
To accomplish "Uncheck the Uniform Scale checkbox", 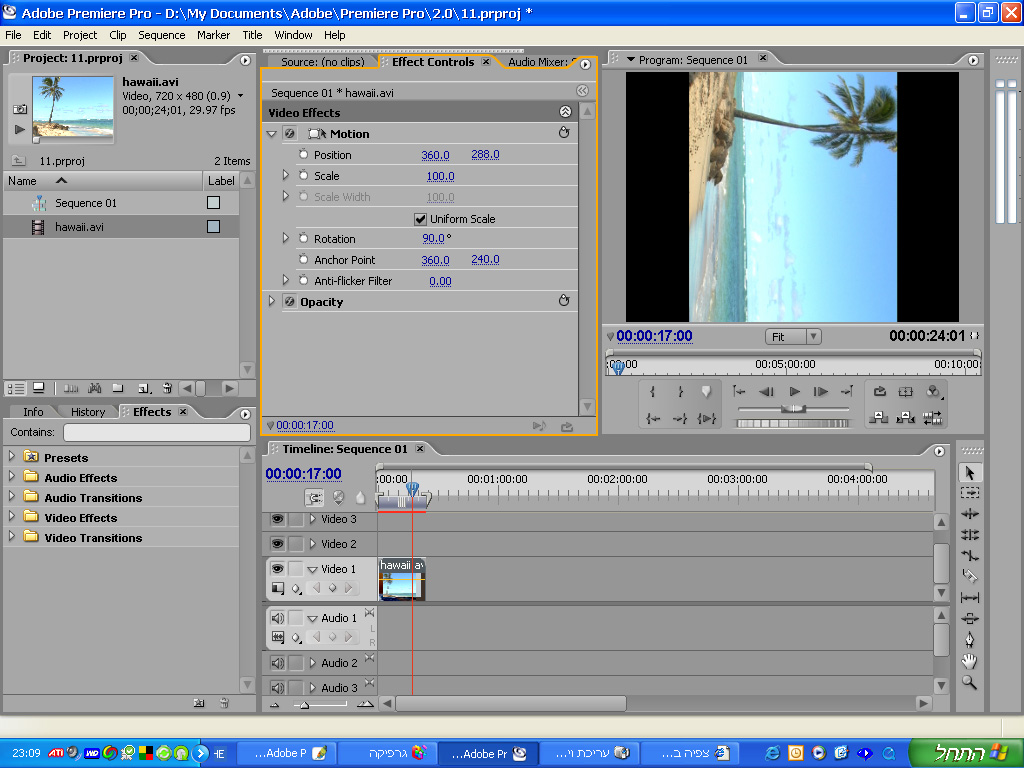I will point(421,219).
